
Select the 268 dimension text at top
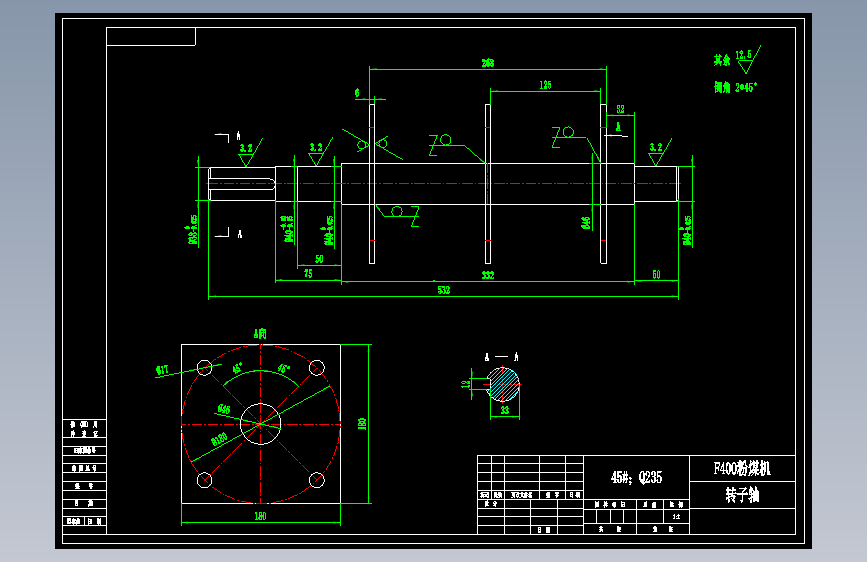pyautogui.click(x=488, y=63)
